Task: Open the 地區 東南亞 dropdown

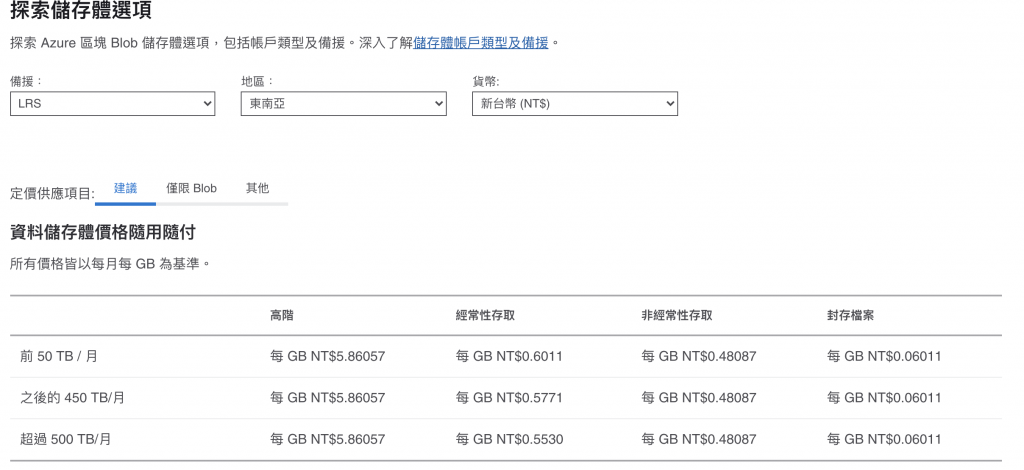Action: coord(344,103)
